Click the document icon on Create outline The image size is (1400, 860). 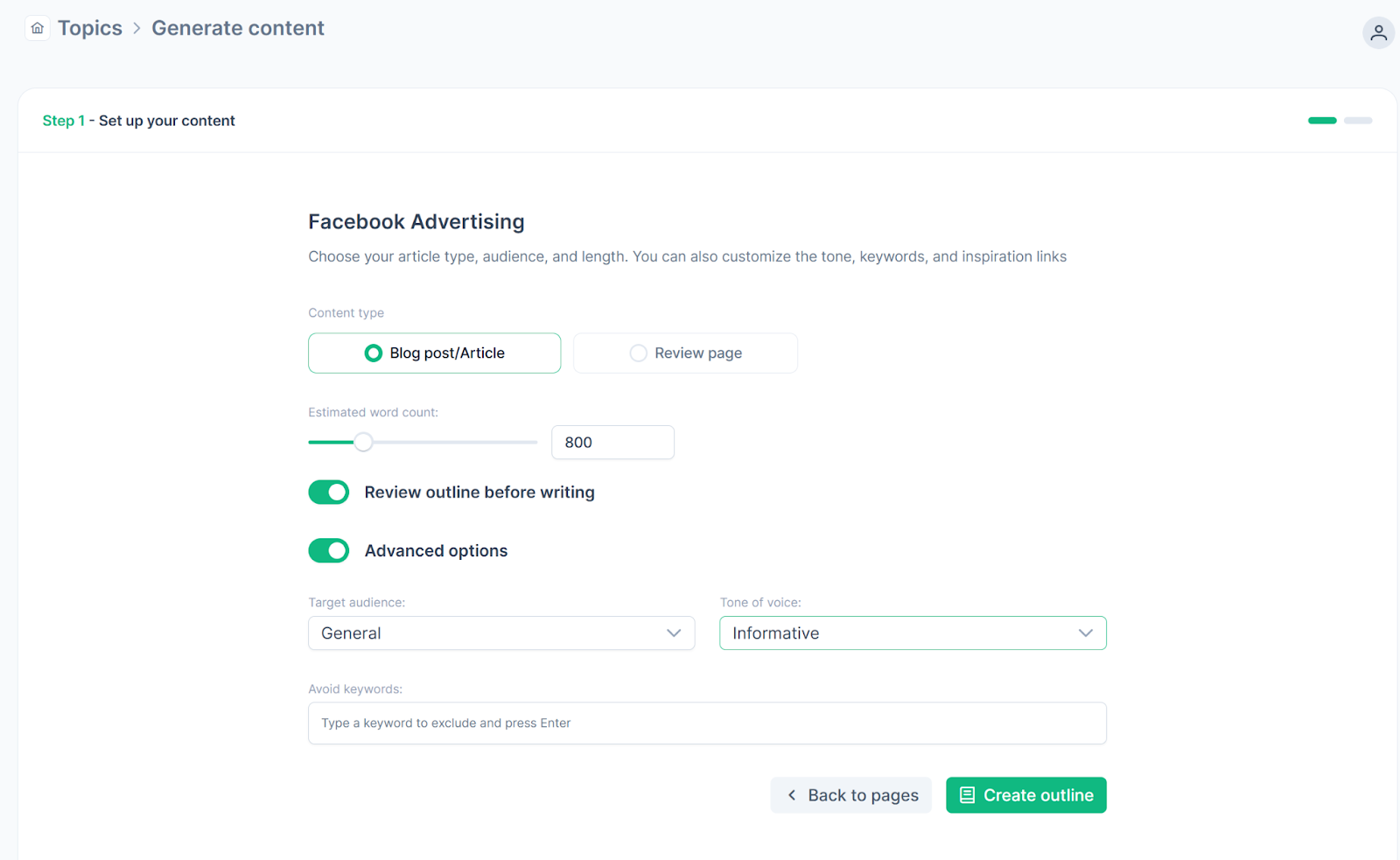pos(967,795)
